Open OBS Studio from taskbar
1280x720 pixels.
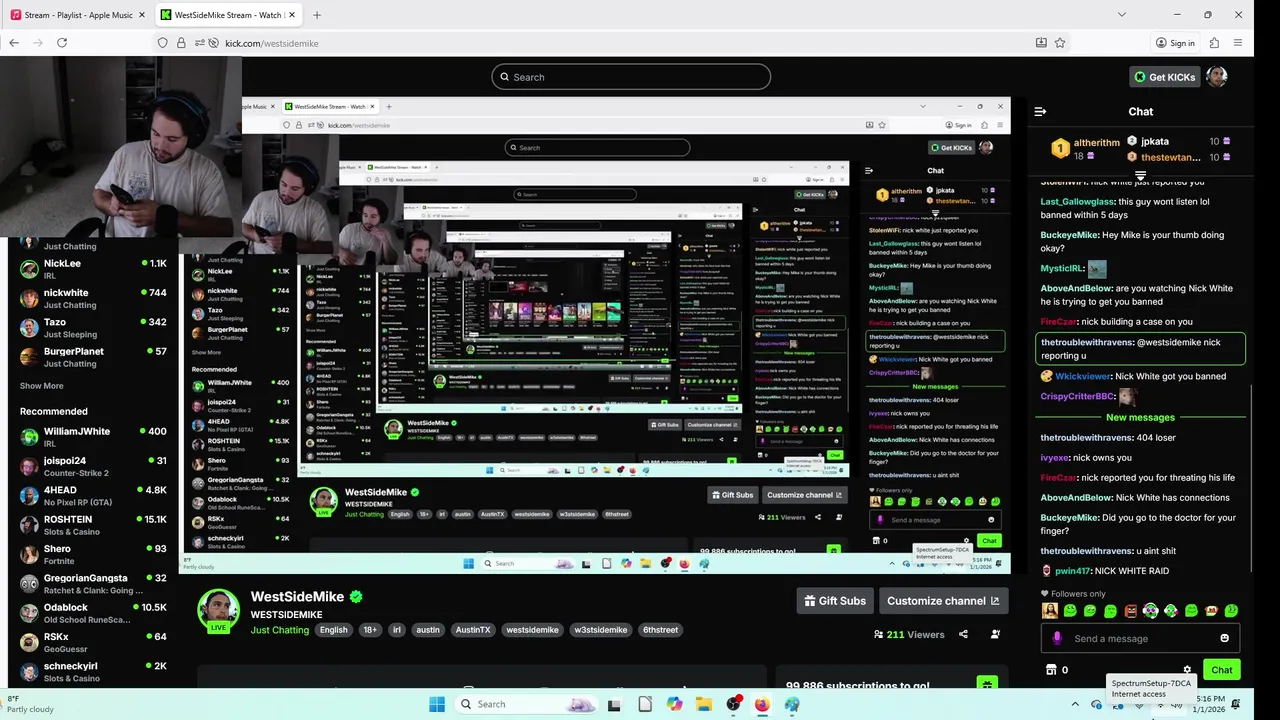click(734, 704)
